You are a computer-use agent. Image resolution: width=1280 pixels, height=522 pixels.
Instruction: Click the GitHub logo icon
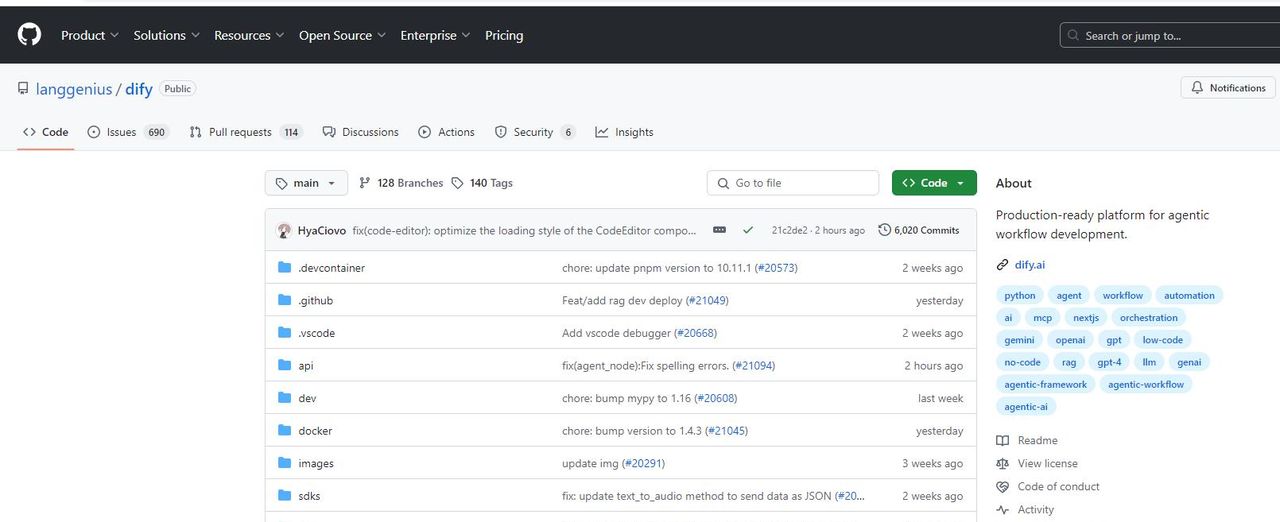point(29,35)
